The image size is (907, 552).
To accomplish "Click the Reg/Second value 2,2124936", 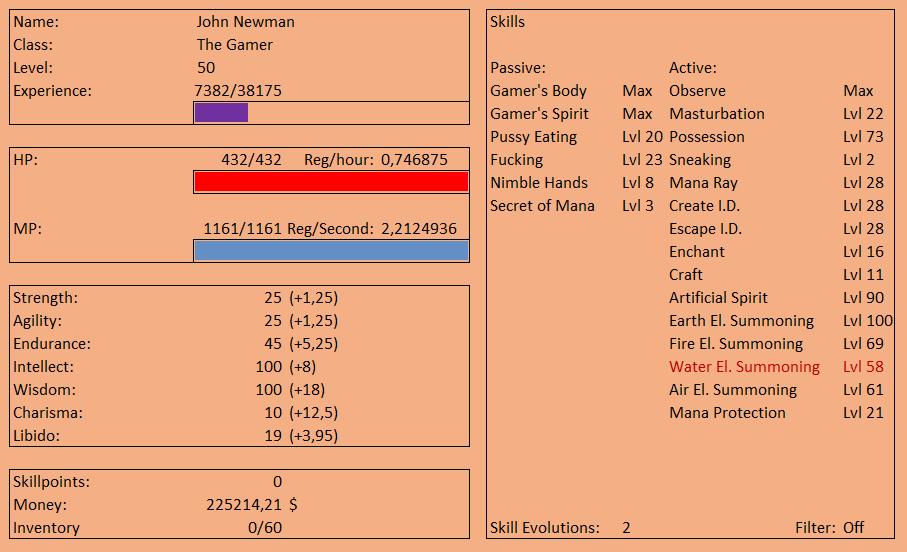I will [419, 229].
